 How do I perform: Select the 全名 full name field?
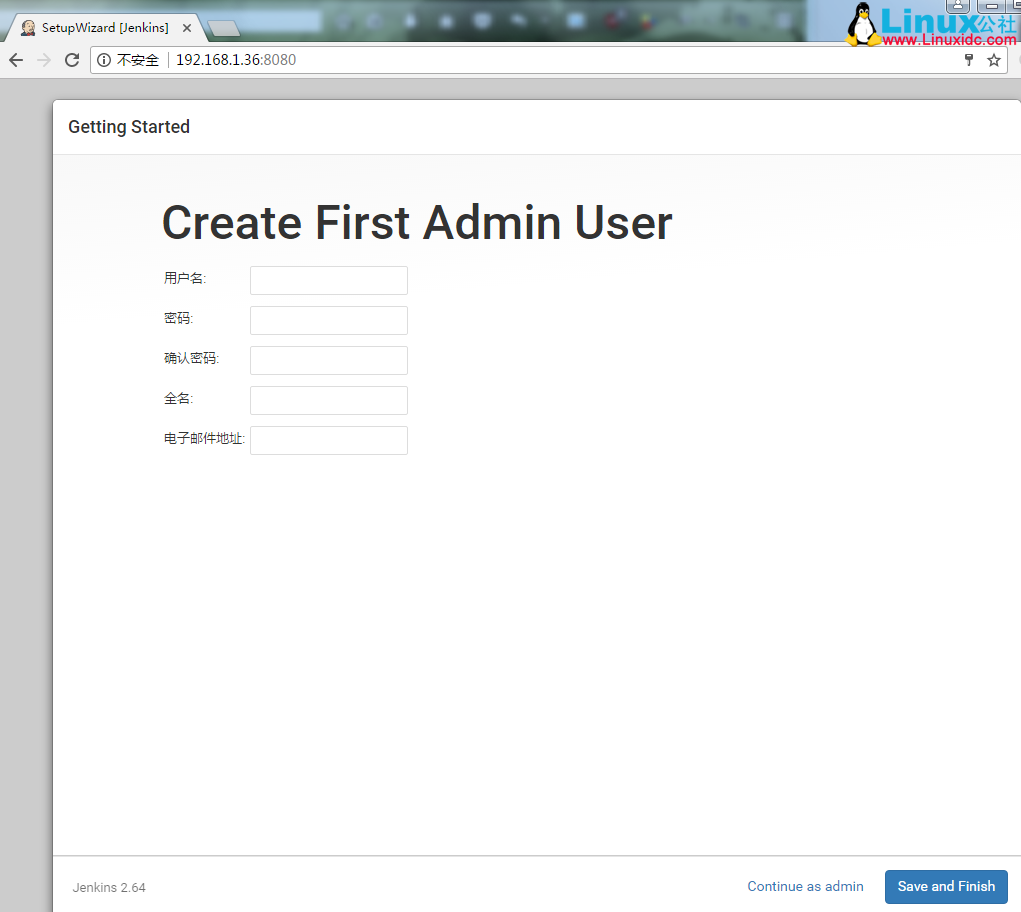pos(328,400)
